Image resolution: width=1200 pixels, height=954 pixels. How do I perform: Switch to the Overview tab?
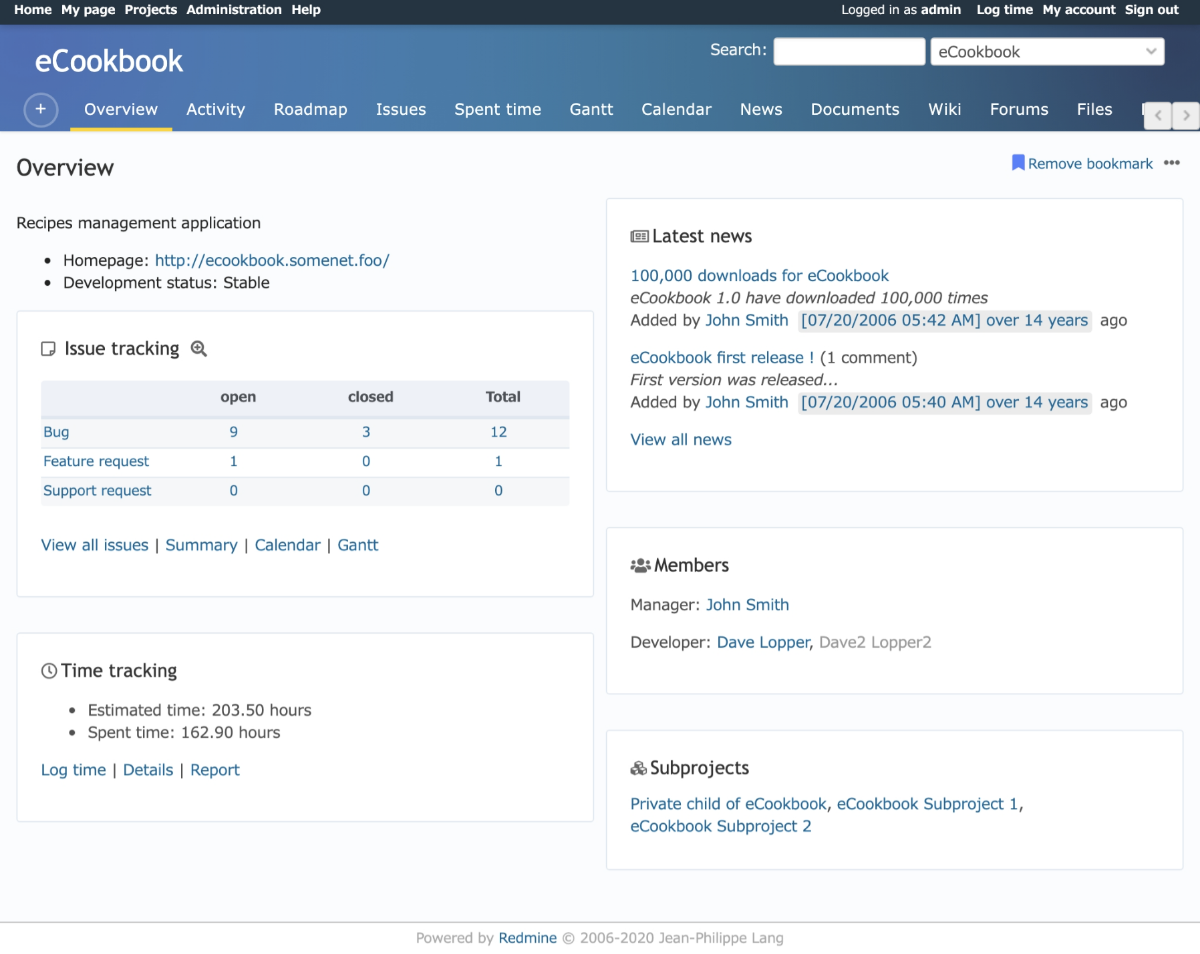click(121, 109)
